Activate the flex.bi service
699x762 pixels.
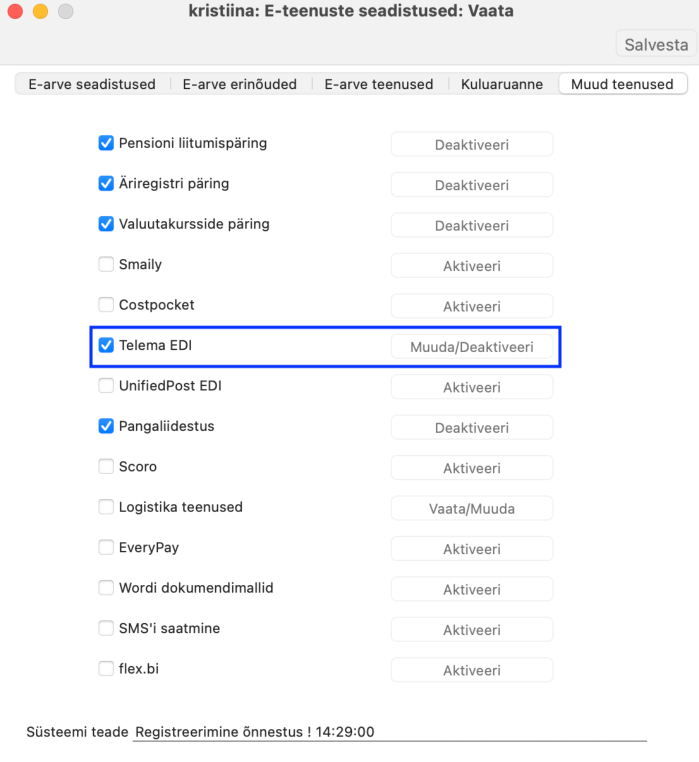[x=472, y=670]
